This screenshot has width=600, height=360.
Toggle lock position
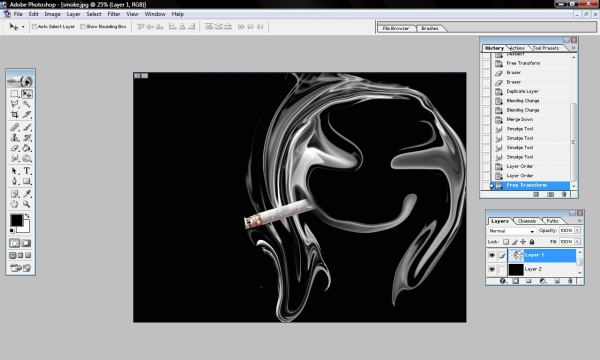pyautogui.click(x=523, y=242)
